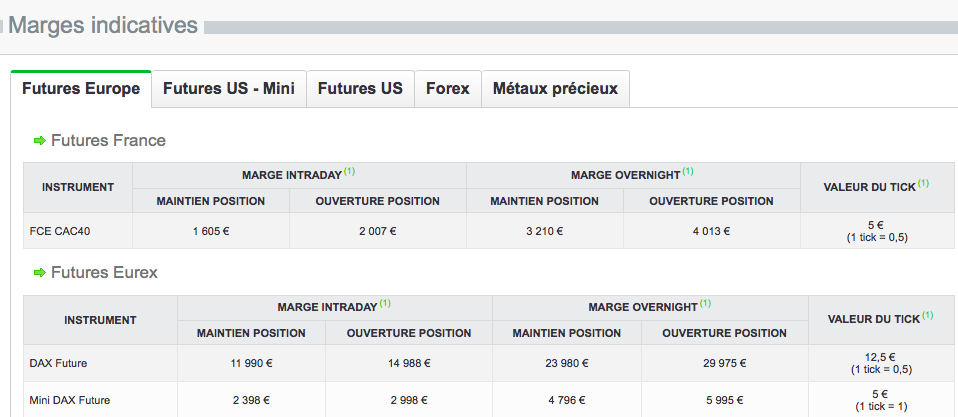This screenshot has width=958, height=417.
Task: Click footnote (1) of Eurex Marge Intraday
Action: coord(385,303)
